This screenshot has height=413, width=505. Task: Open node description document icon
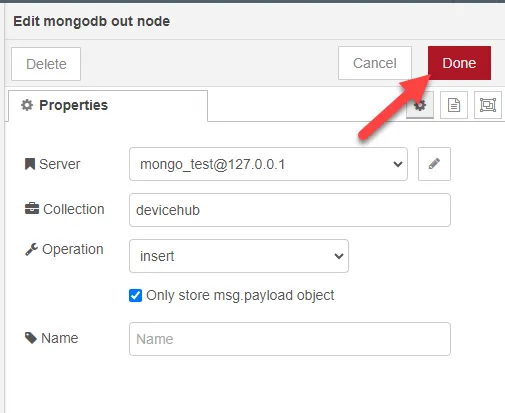tap(454, 105)
